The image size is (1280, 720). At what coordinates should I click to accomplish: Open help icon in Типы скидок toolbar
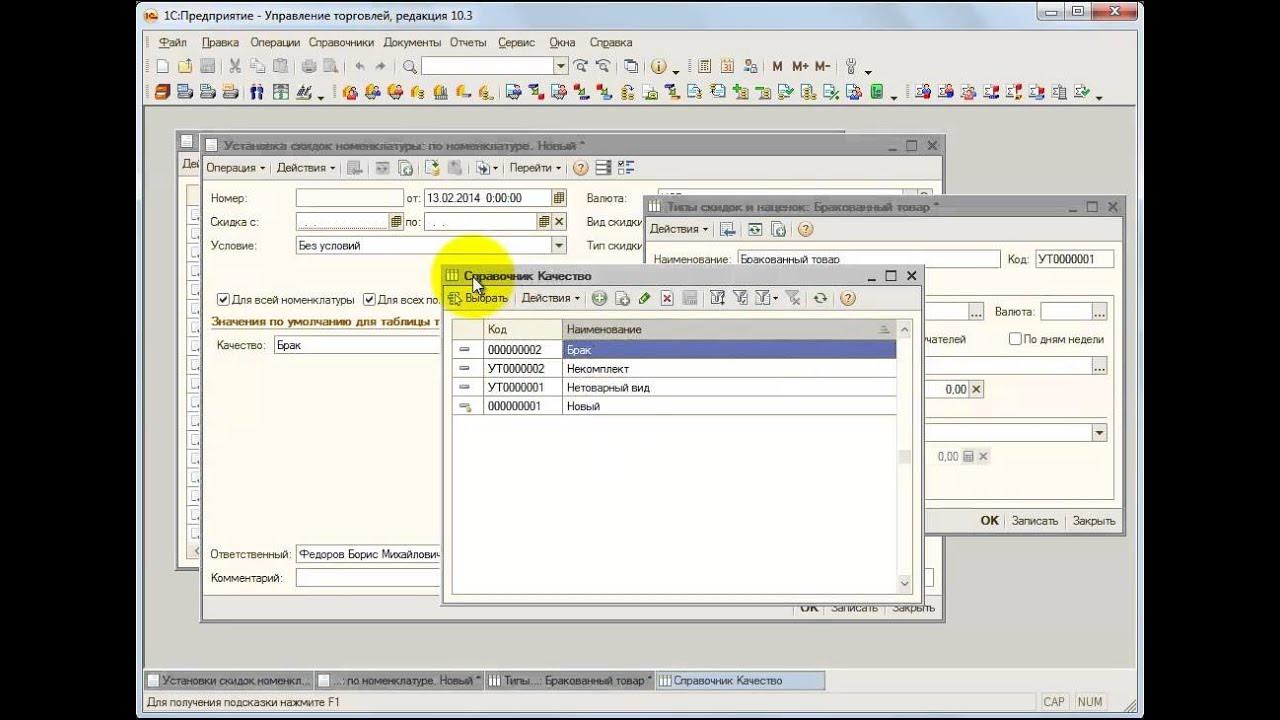806,229
